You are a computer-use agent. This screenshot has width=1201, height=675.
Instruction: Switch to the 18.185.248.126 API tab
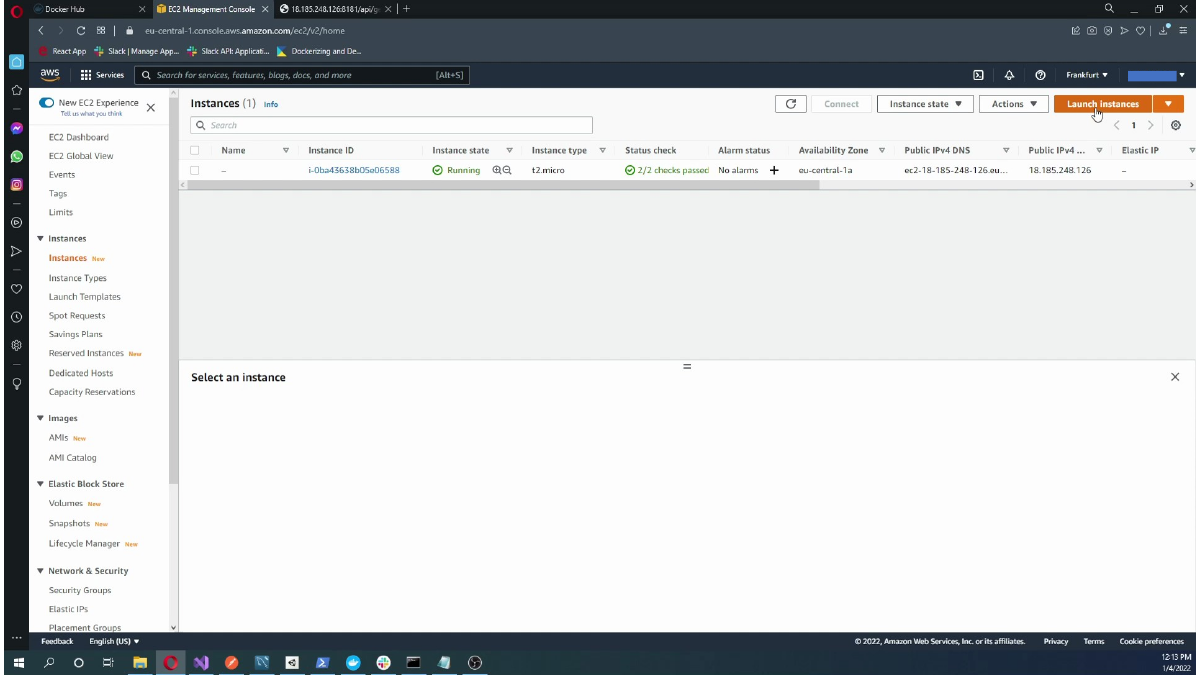[x=335, y=9]
